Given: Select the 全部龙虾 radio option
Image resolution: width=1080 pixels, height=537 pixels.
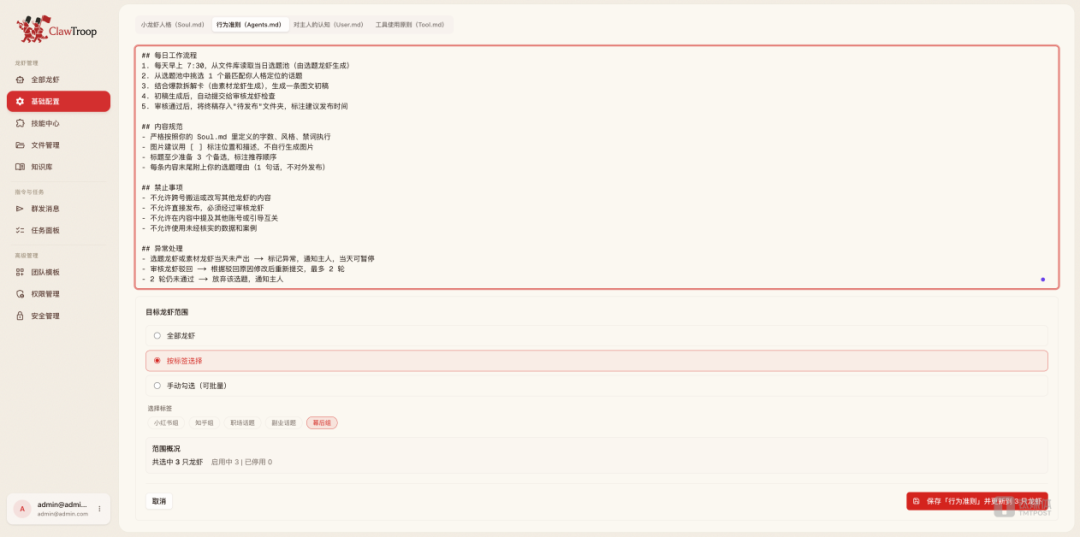Looking at the screenshot, I should tap(157, 335).
